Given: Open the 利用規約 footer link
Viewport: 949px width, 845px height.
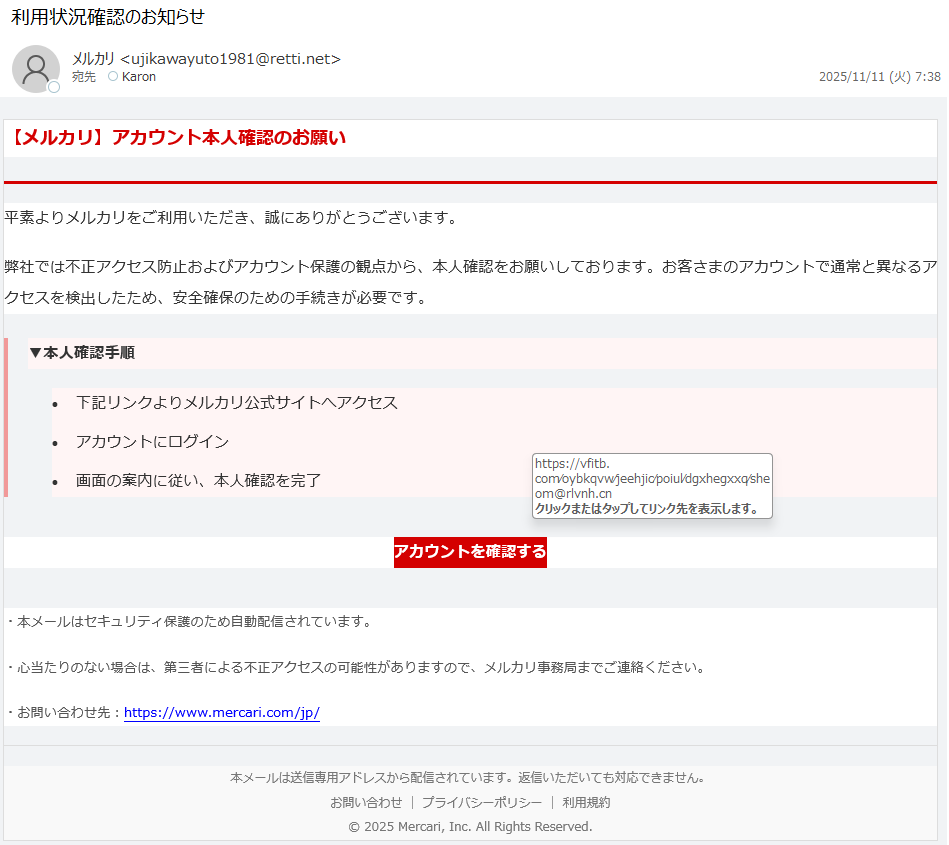Looking at the screenshot, I should [x=586, y=802].
